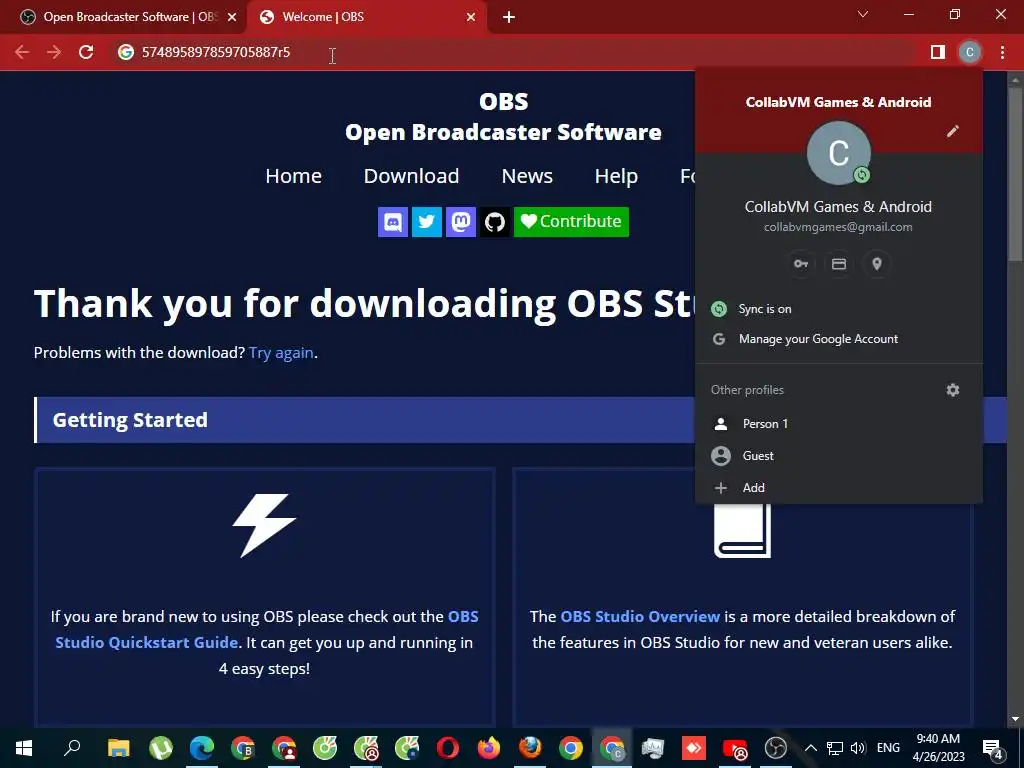Open the taskbar clock and date
Image resolution: width=1024 pixels, height=768 pixels.
coord(938,748)
